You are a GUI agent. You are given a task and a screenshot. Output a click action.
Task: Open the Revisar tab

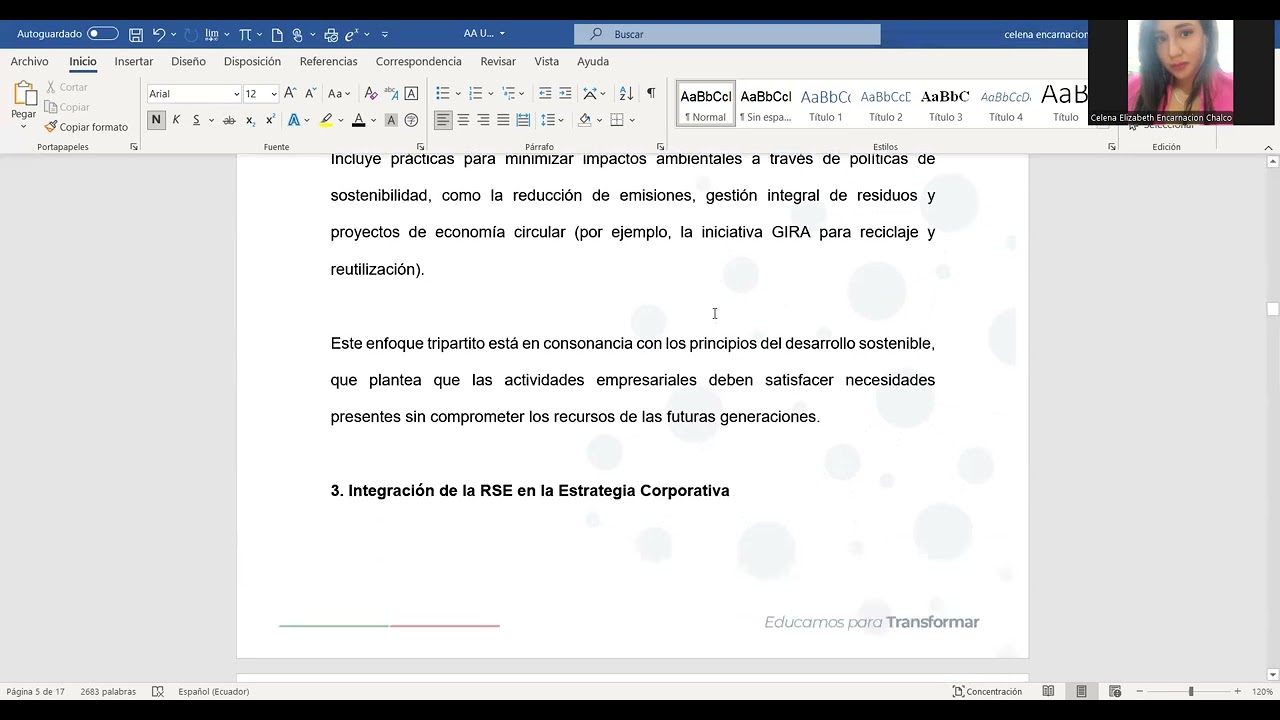[498, 61]
